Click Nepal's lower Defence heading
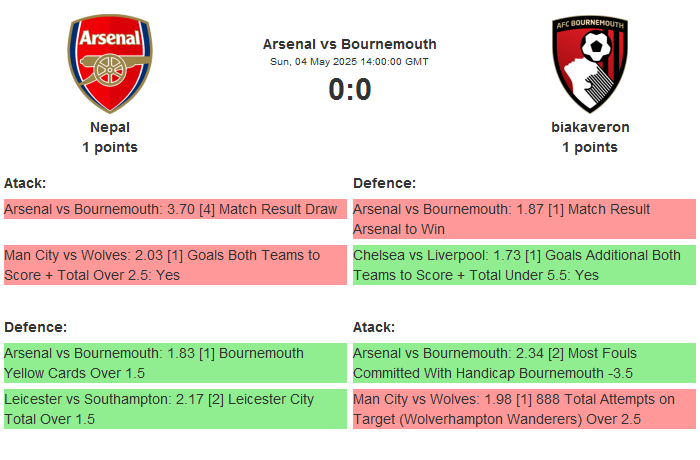The width and height of the screenshot is (700, 460). 36,327
